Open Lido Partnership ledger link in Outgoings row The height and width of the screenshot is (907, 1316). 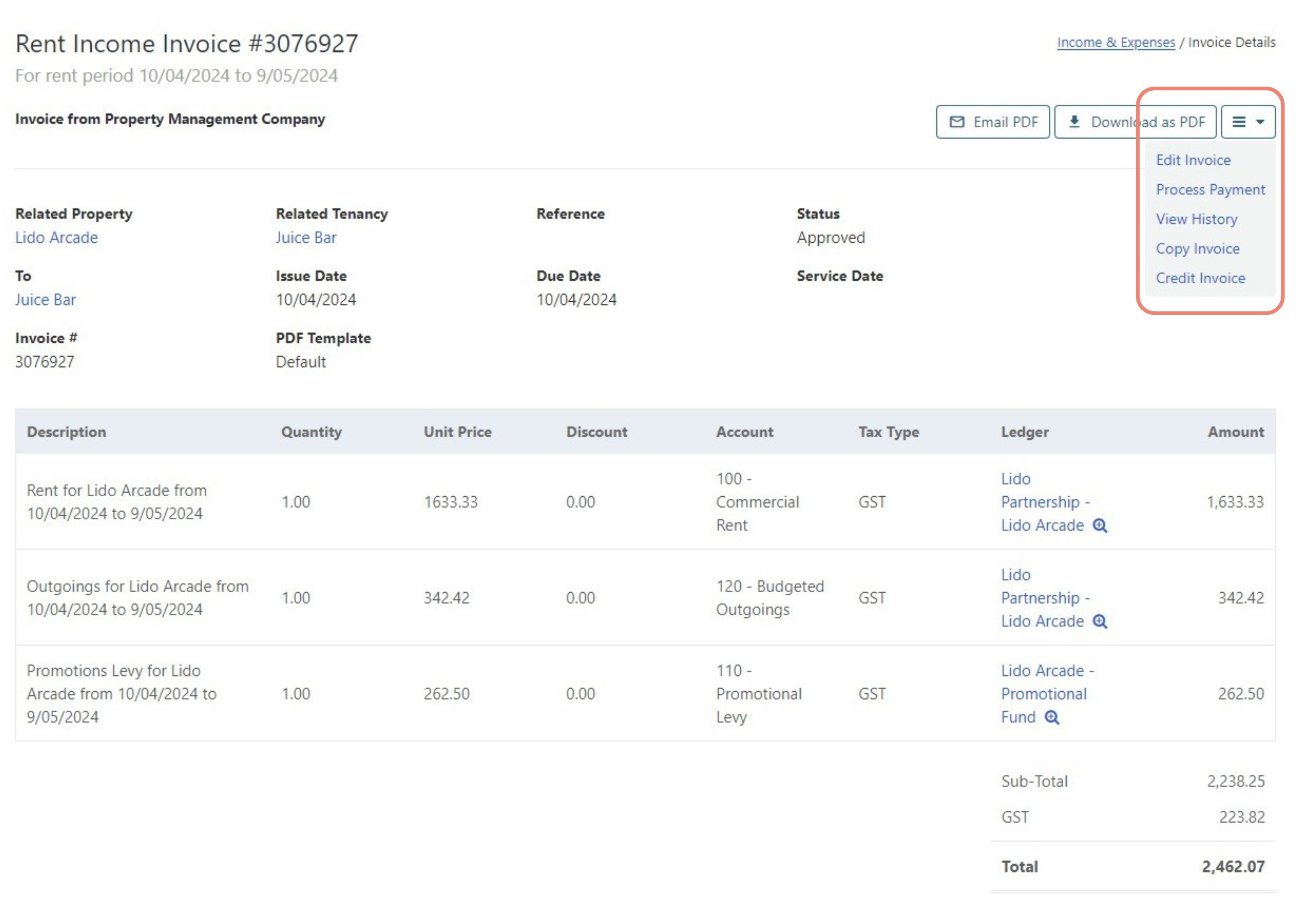click(1045, 599)
